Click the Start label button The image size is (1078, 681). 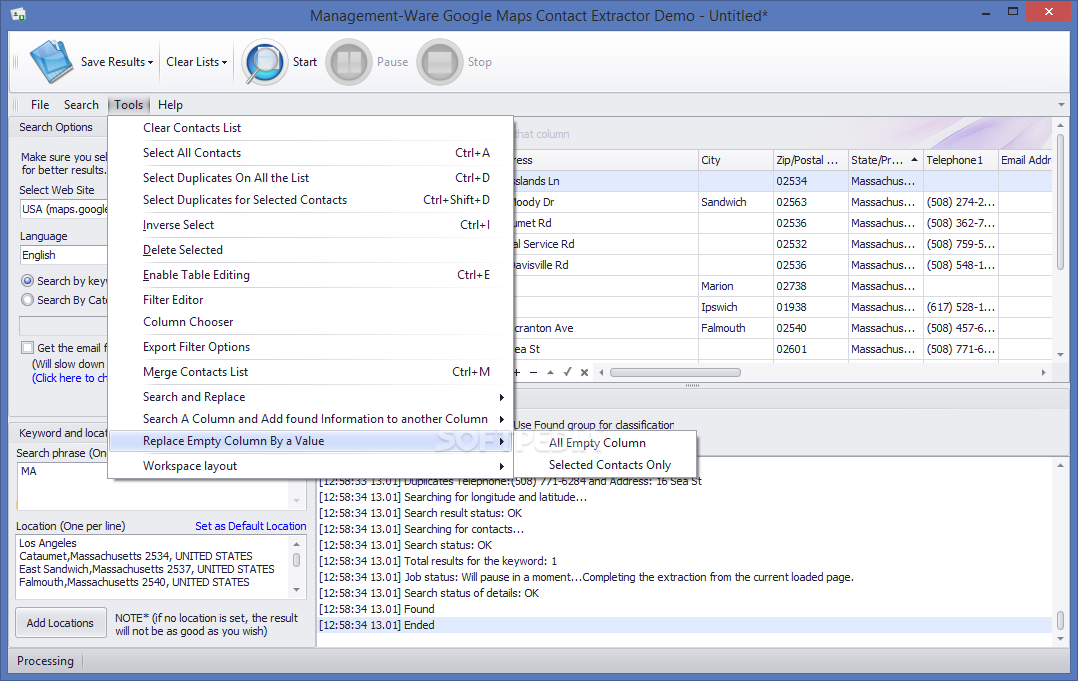(305, 62)
